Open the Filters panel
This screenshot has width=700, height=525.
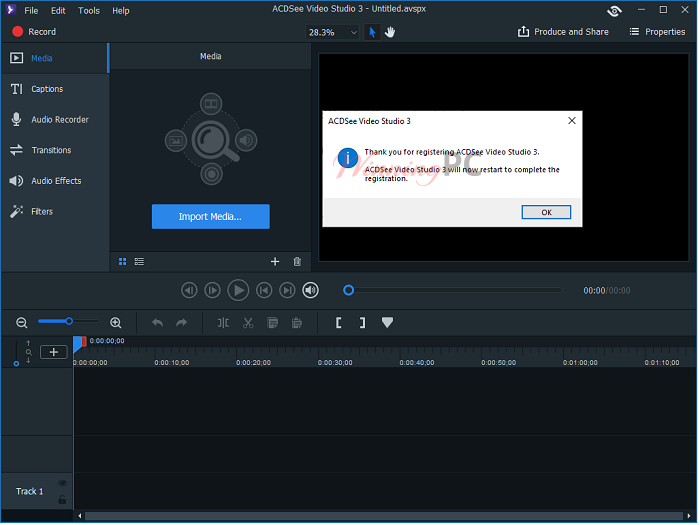pyautogui.click(x=54, y=212)
